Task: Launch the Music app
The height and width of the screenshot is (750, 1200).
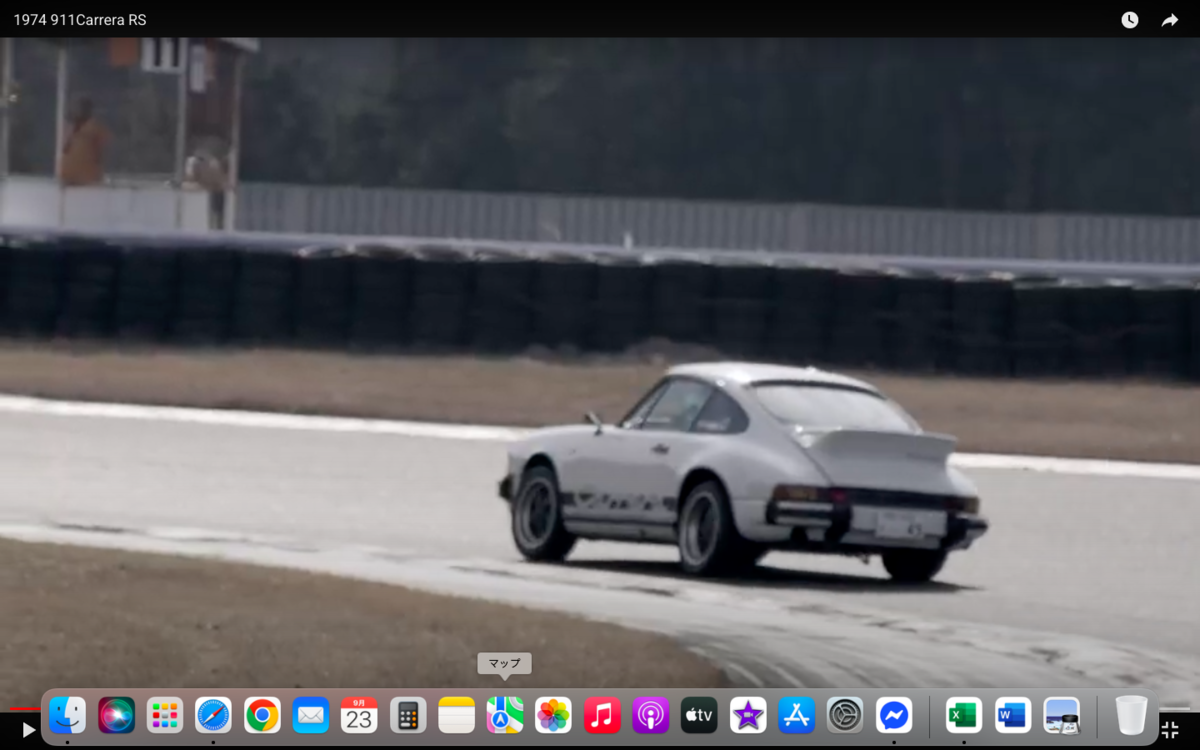Action: (602, 715)
